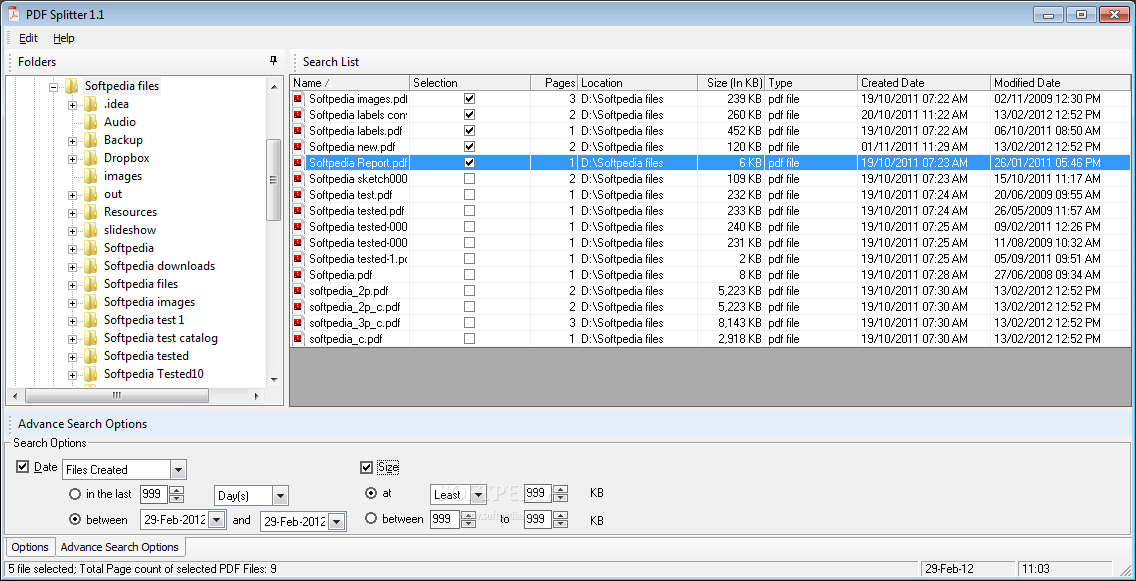Open the end date picker dropdown
The image size is (1136, 581).
click(336, 521)
